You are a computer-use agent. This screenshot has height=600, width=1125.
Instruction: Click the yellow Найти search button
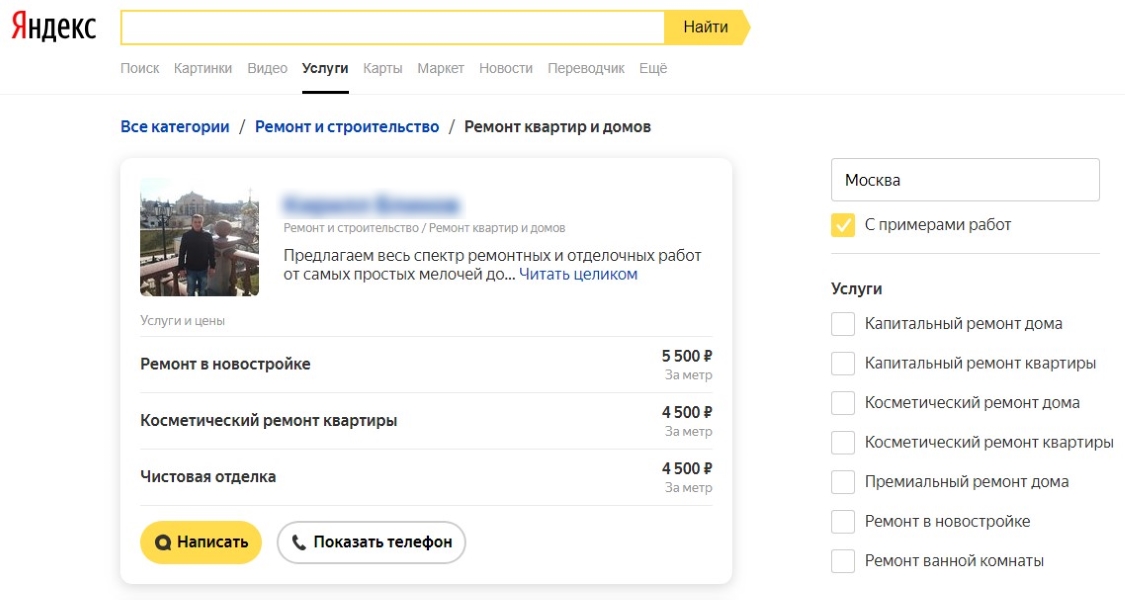click(706, 27)
